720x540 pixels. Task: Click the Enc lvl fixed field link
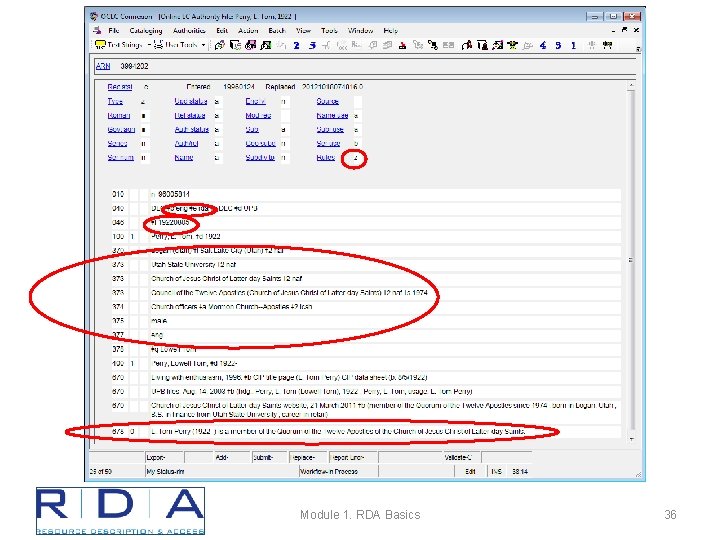click(255, 101)
